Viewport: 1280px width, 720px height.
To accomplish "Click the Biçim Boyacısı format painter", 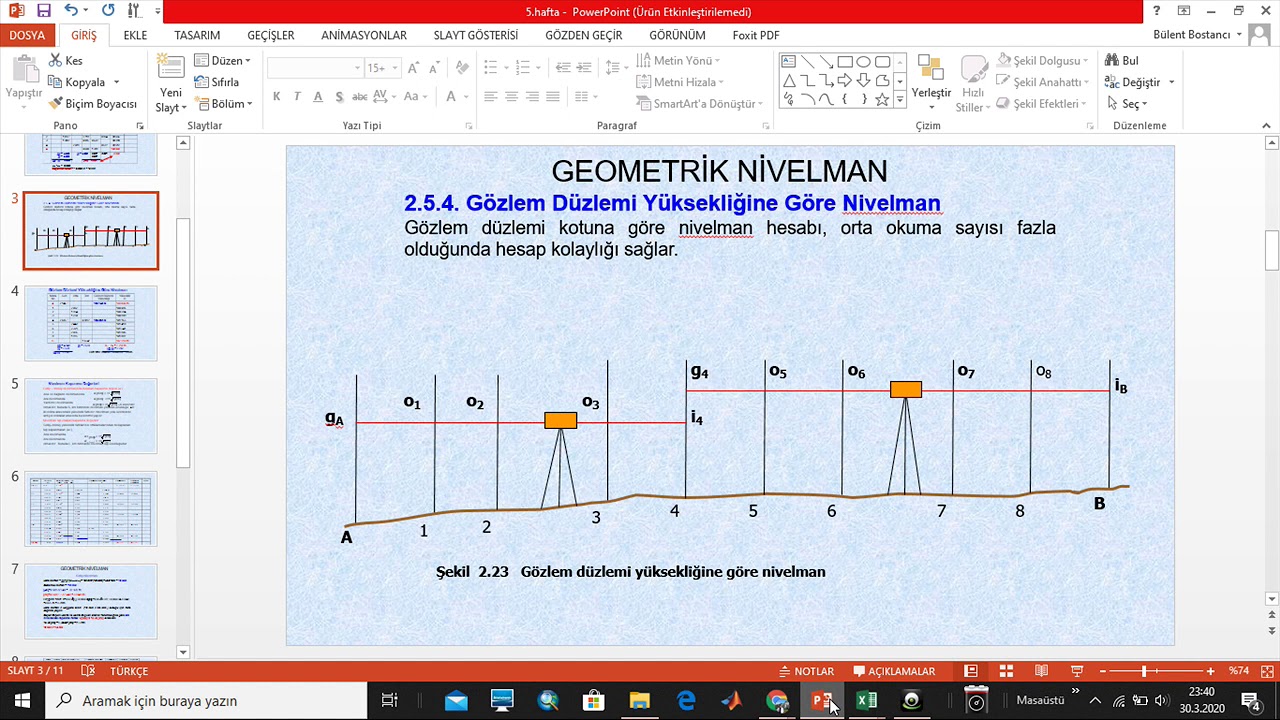I will tap(93, 104).
